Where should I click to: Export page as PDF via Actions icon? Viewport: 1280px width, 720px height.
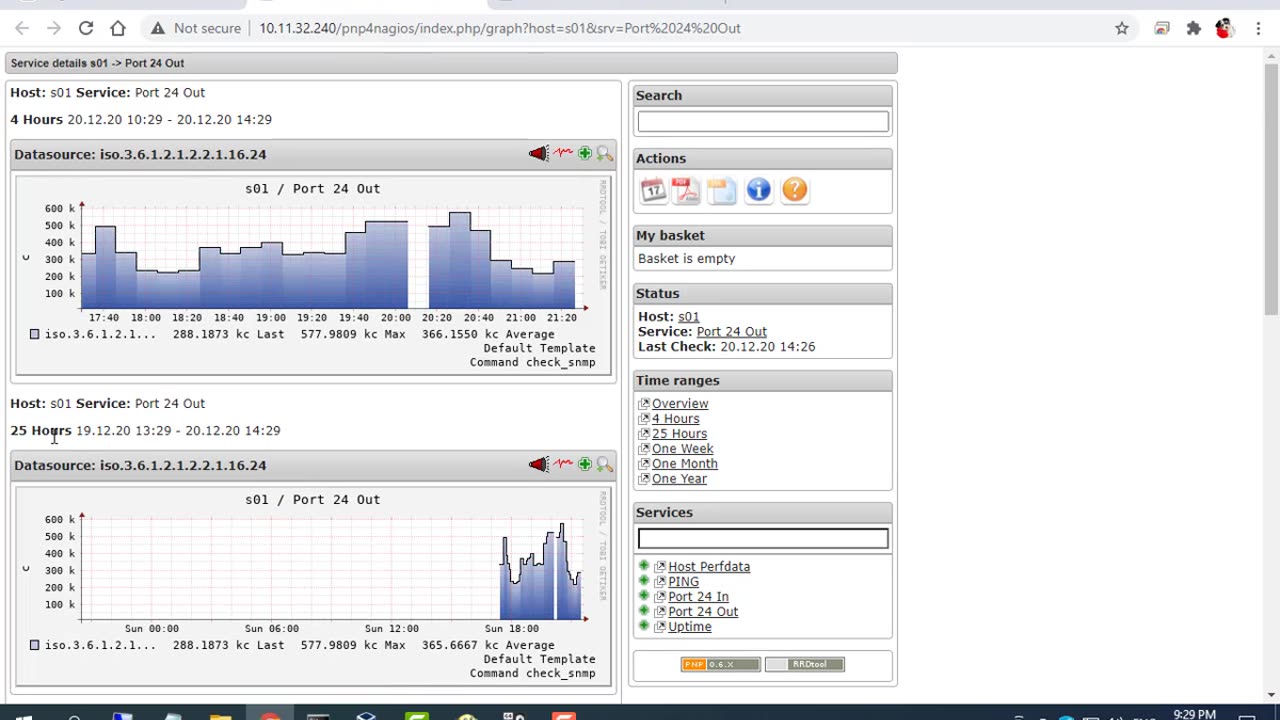[687, 190]
